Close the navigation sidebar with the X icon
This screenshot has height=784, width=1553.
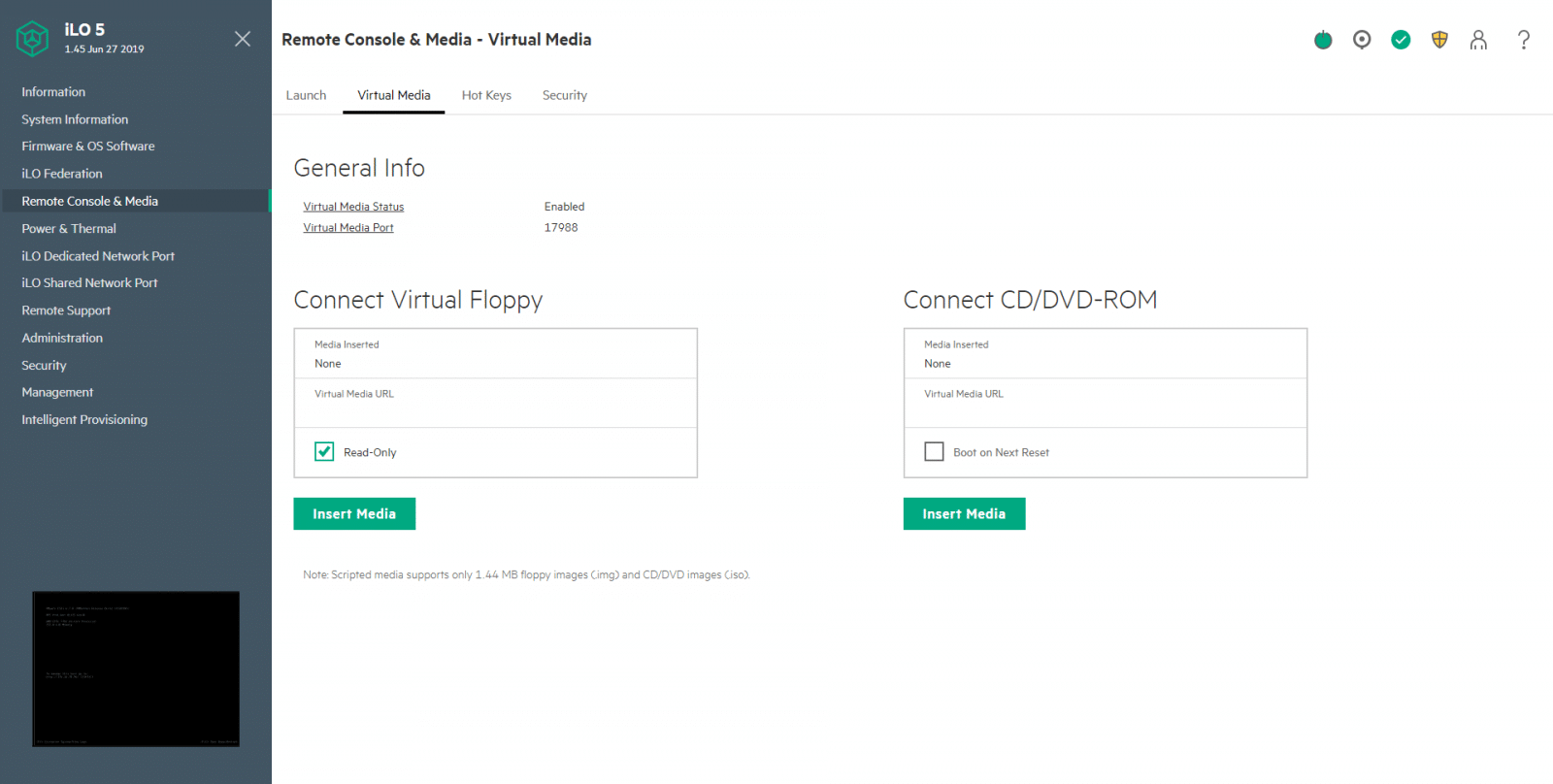243,39
